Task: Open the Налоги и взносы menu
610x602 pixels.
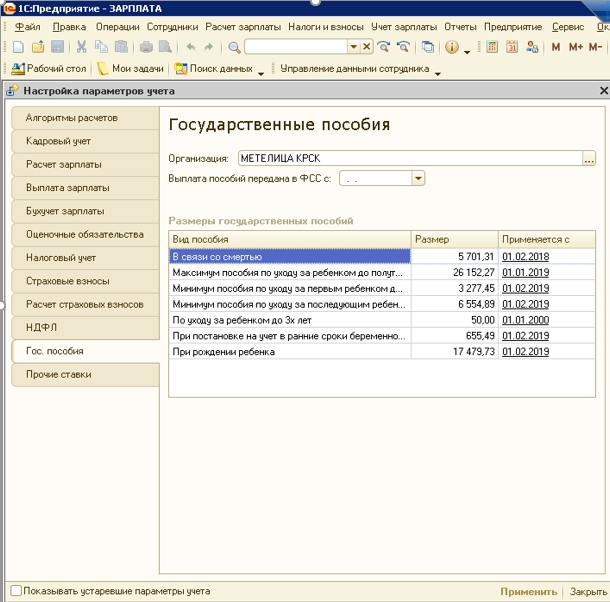Action: 326,27
